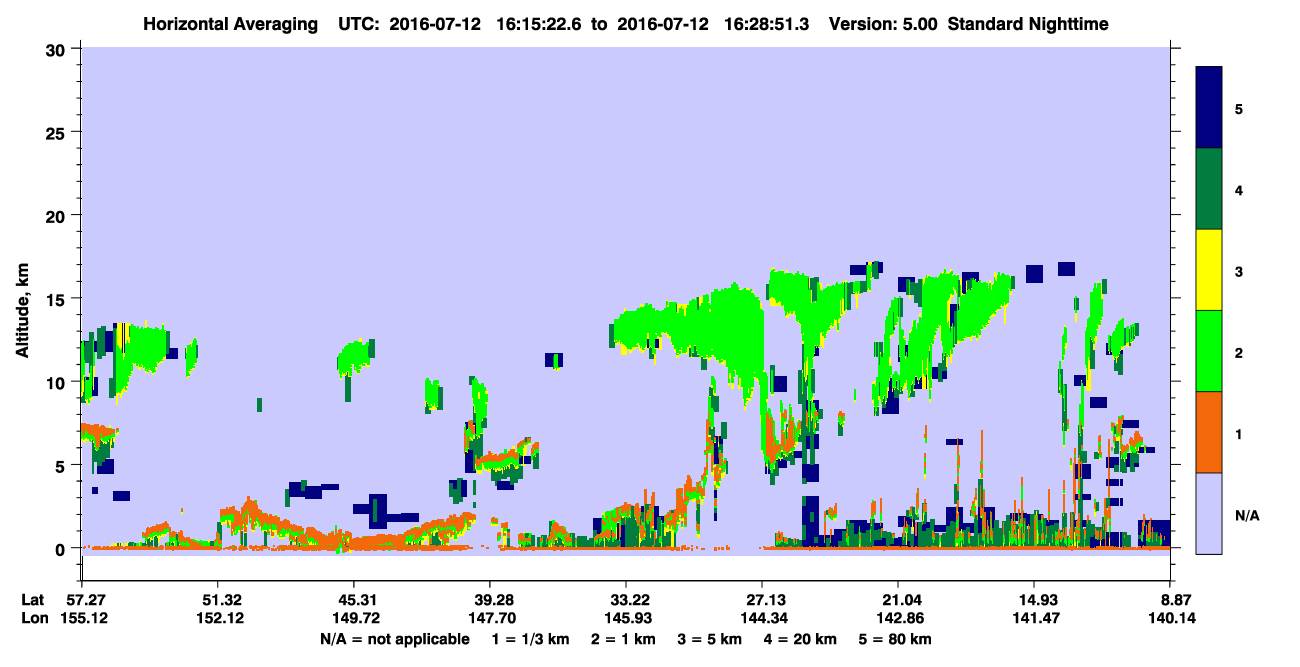Click the dark green colorbar segment labeled 4
This screenshot has width=1300, height=667.
1209,189
